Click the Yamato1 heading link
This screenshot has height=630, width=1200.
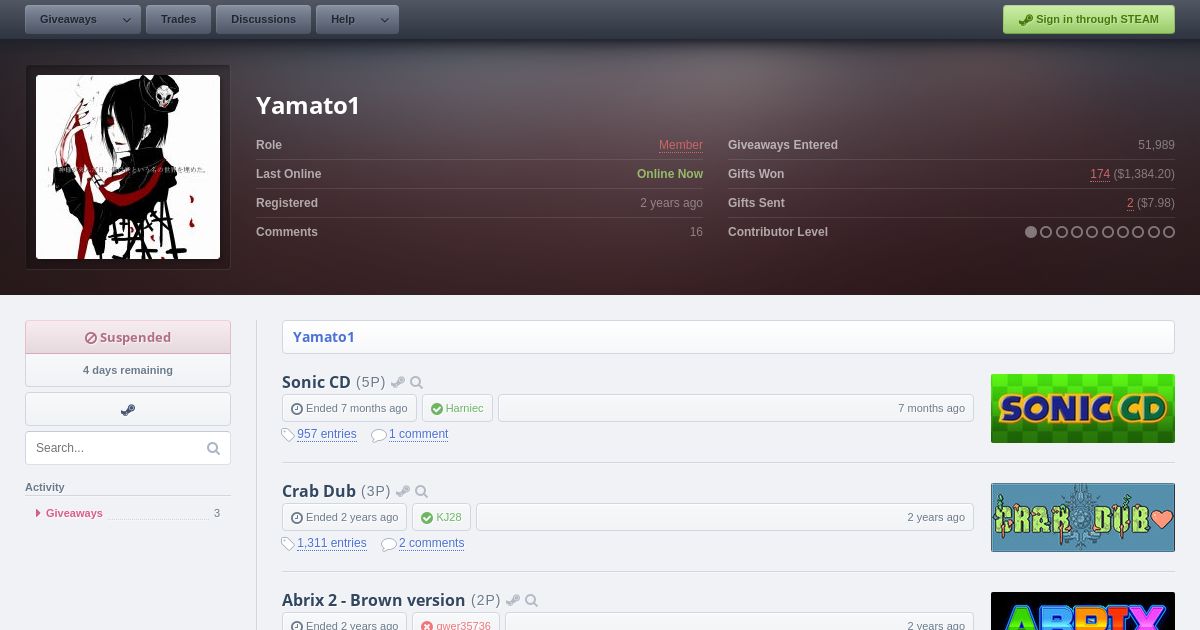coord(324,337)
